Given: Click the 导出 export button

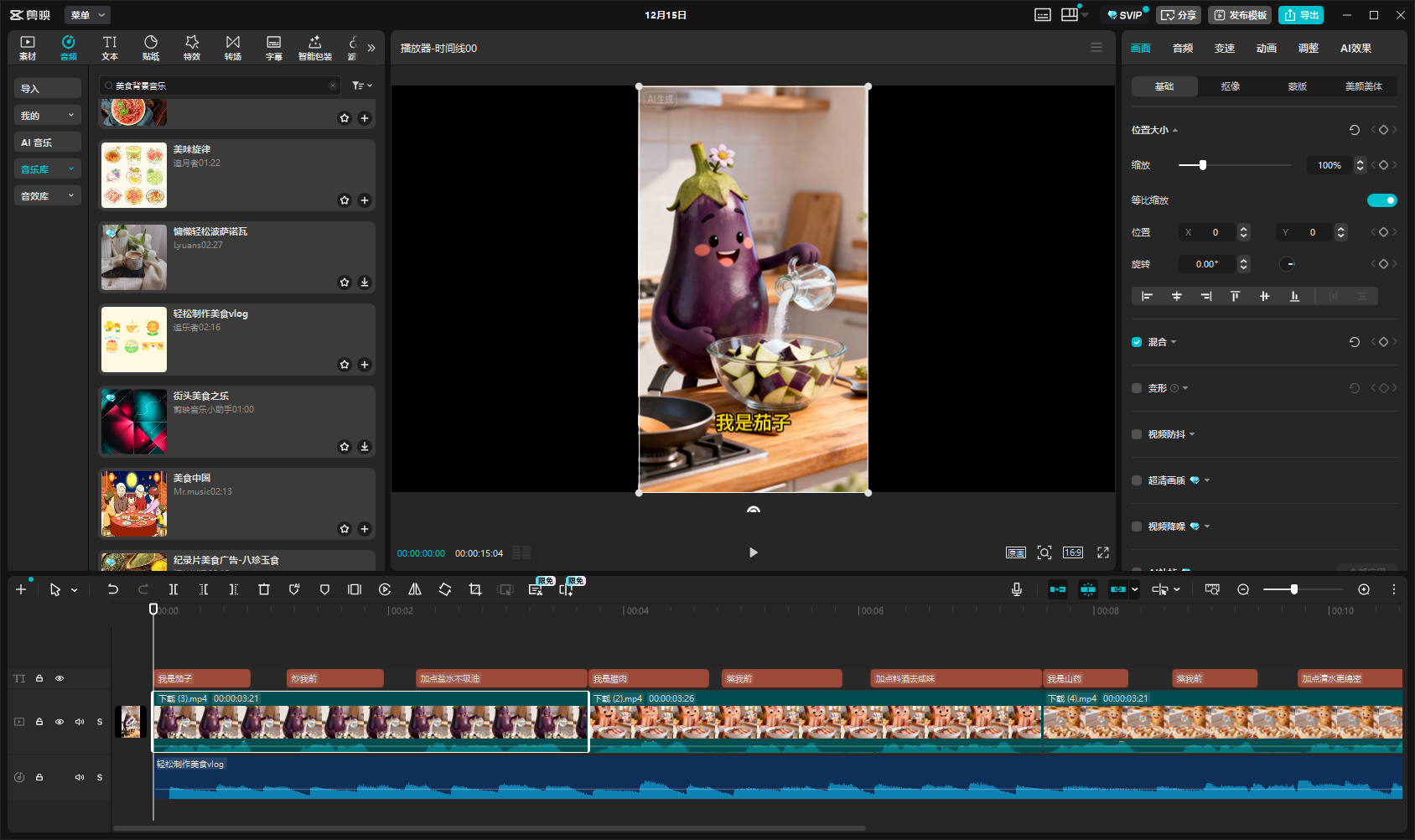Looking at the screenshot, I should point(1301,15).
